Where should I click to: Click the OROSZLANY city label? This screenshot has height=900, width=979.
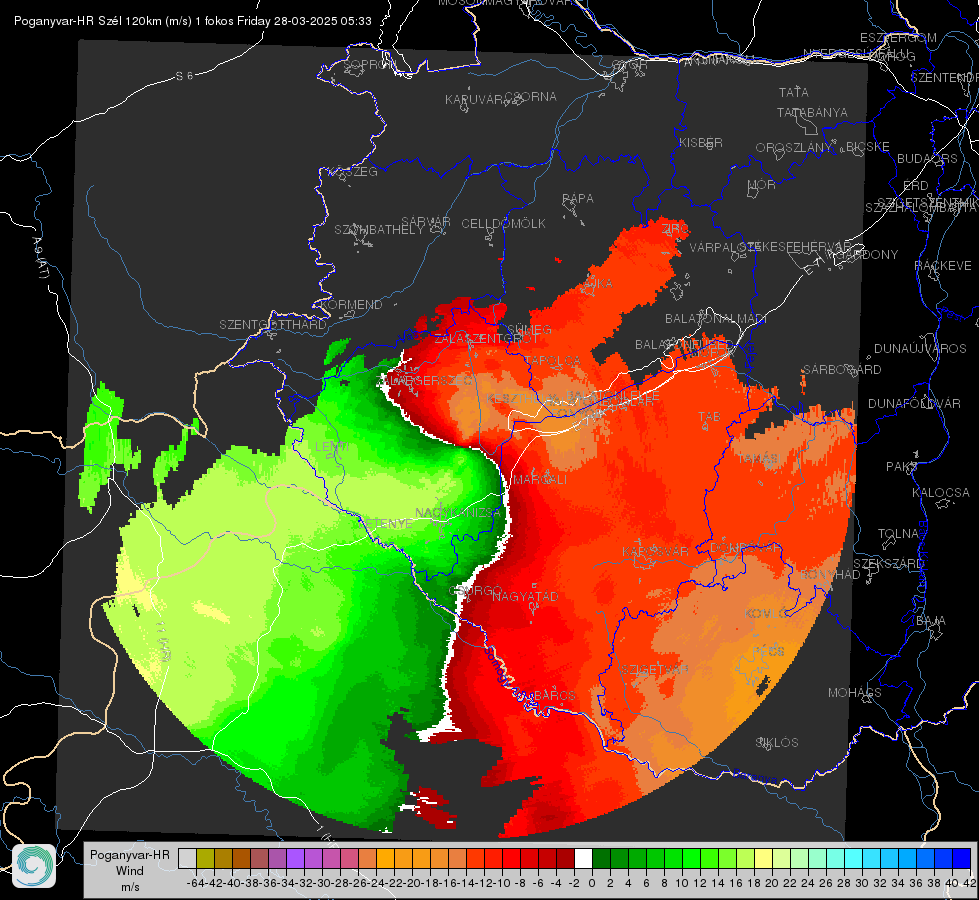coord(794,148)
